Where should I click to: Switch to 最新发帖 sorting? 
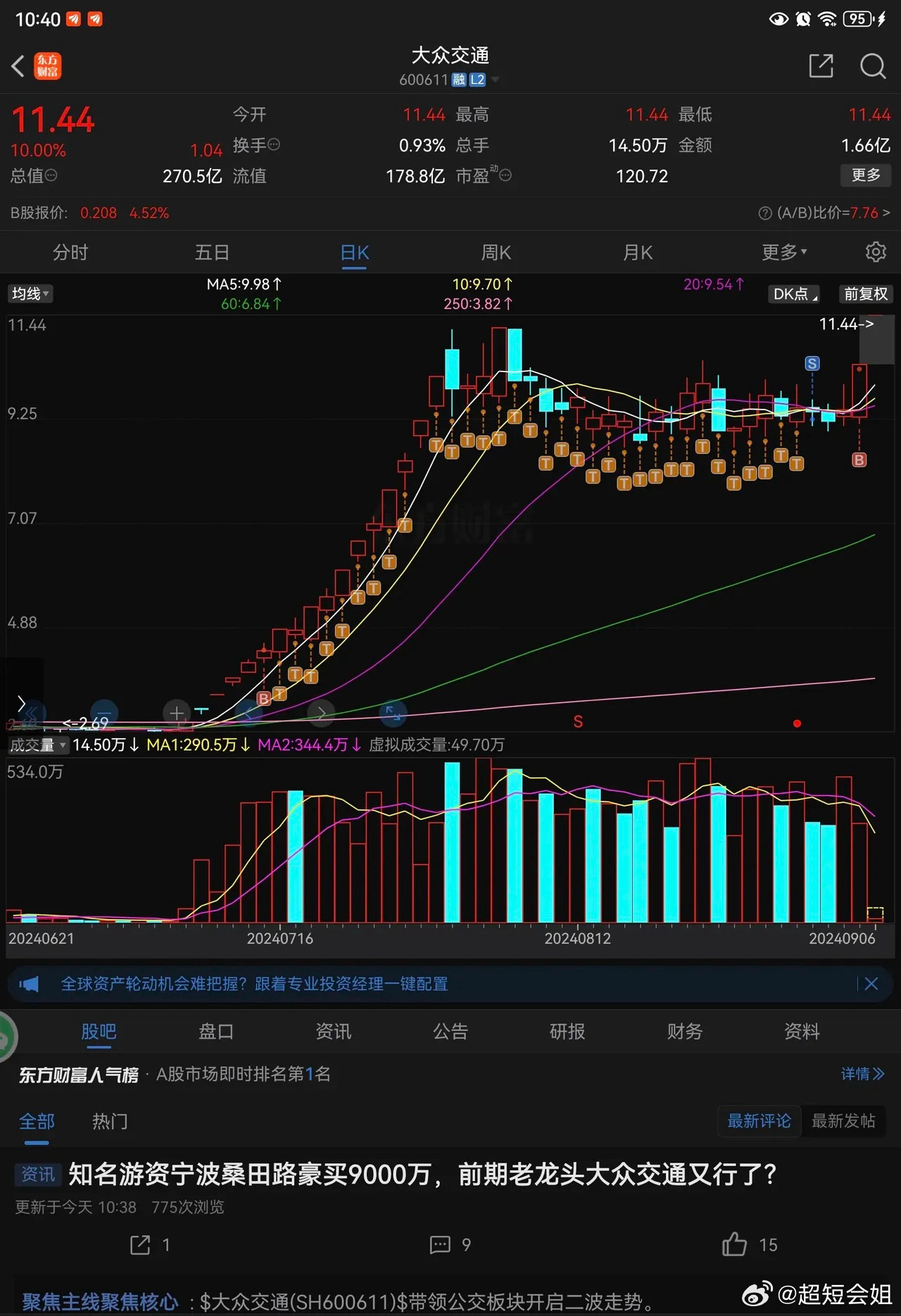[843, 1120]
